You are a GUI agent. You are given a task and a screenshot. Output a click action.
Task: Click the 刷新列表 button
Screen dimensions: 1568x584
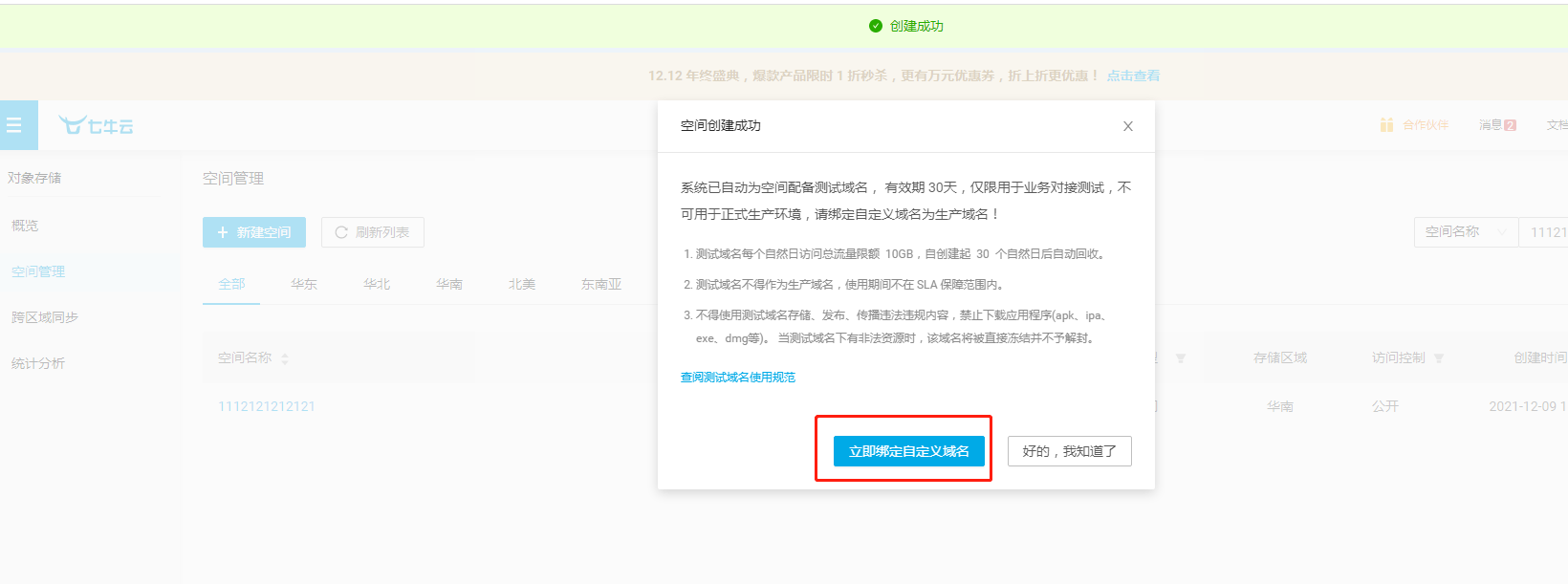point(373,232)
